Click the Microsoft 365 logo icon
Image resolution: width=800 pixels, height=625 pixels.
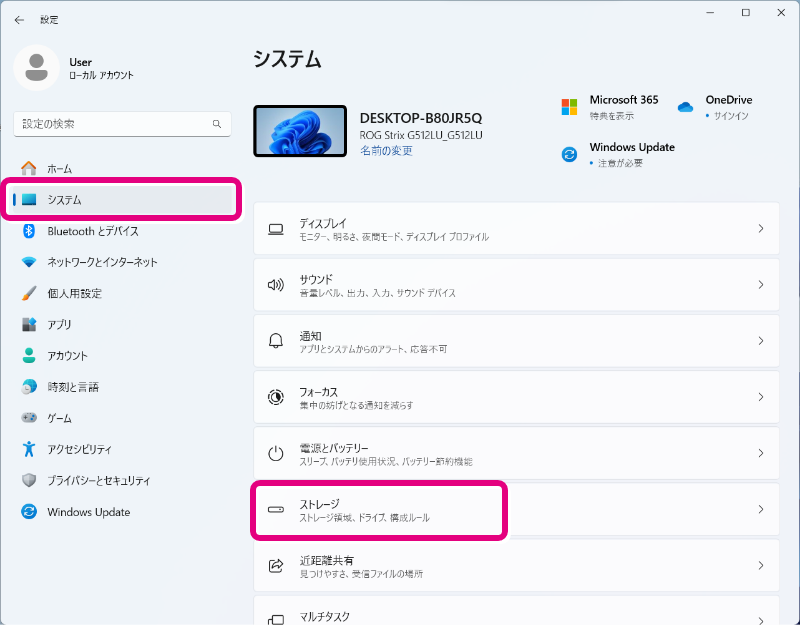point(569,107)
